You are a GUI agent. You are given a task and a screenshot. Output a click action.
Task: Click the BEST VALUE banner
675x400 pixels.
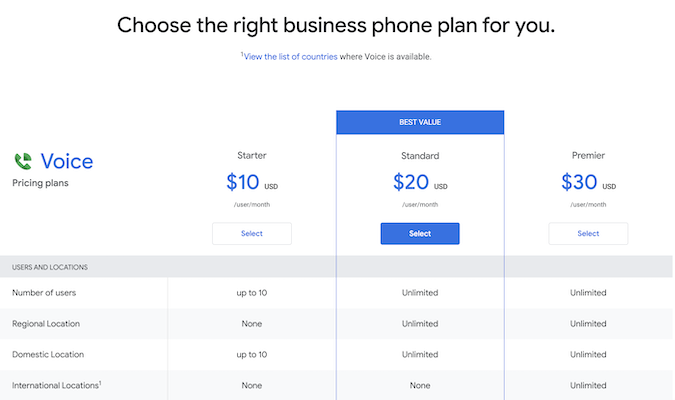point(420,122)
